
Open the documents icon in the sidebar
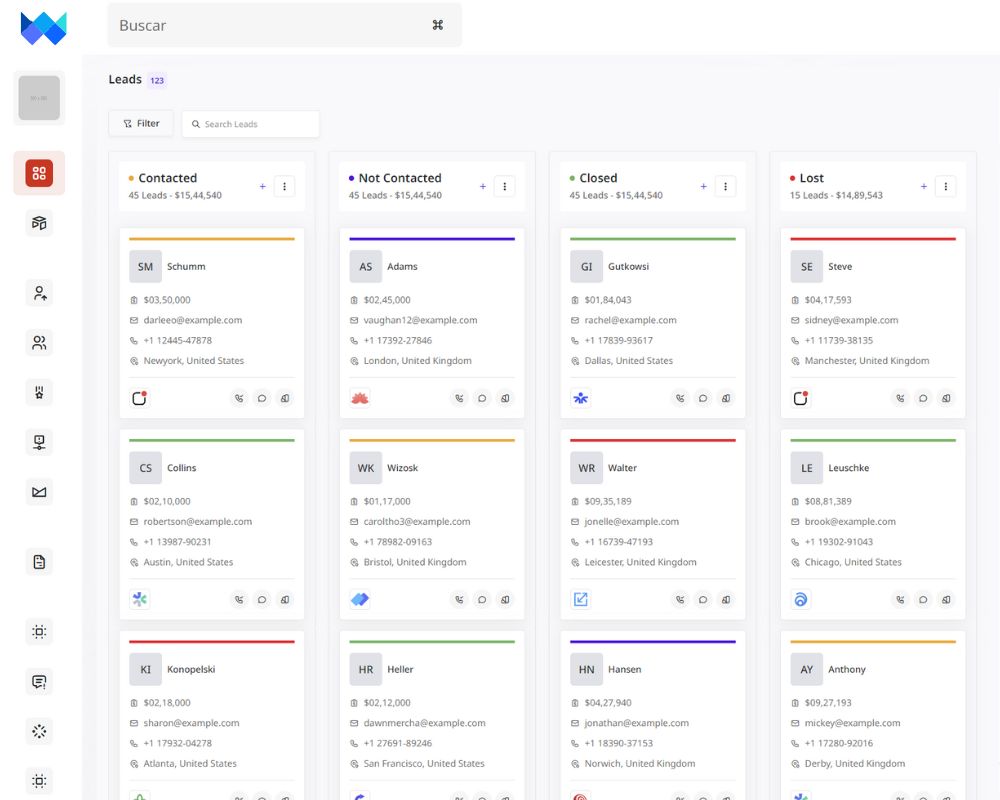[38, 561]
